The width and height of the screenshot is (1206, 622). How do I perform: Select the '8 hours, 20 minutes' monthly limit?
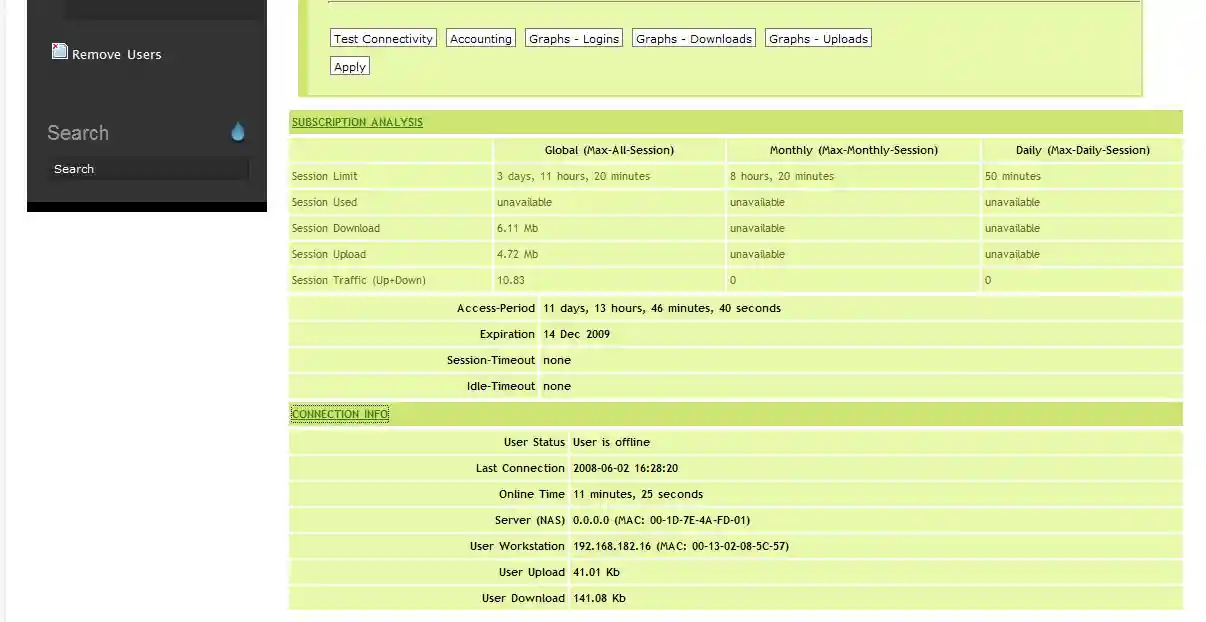(781, 176)
